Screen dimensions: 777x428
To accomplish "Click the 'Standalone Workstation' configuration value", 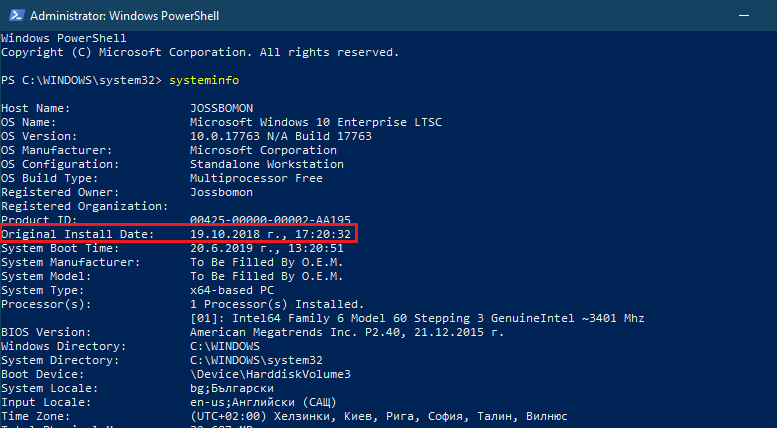I will coord(267,164).
